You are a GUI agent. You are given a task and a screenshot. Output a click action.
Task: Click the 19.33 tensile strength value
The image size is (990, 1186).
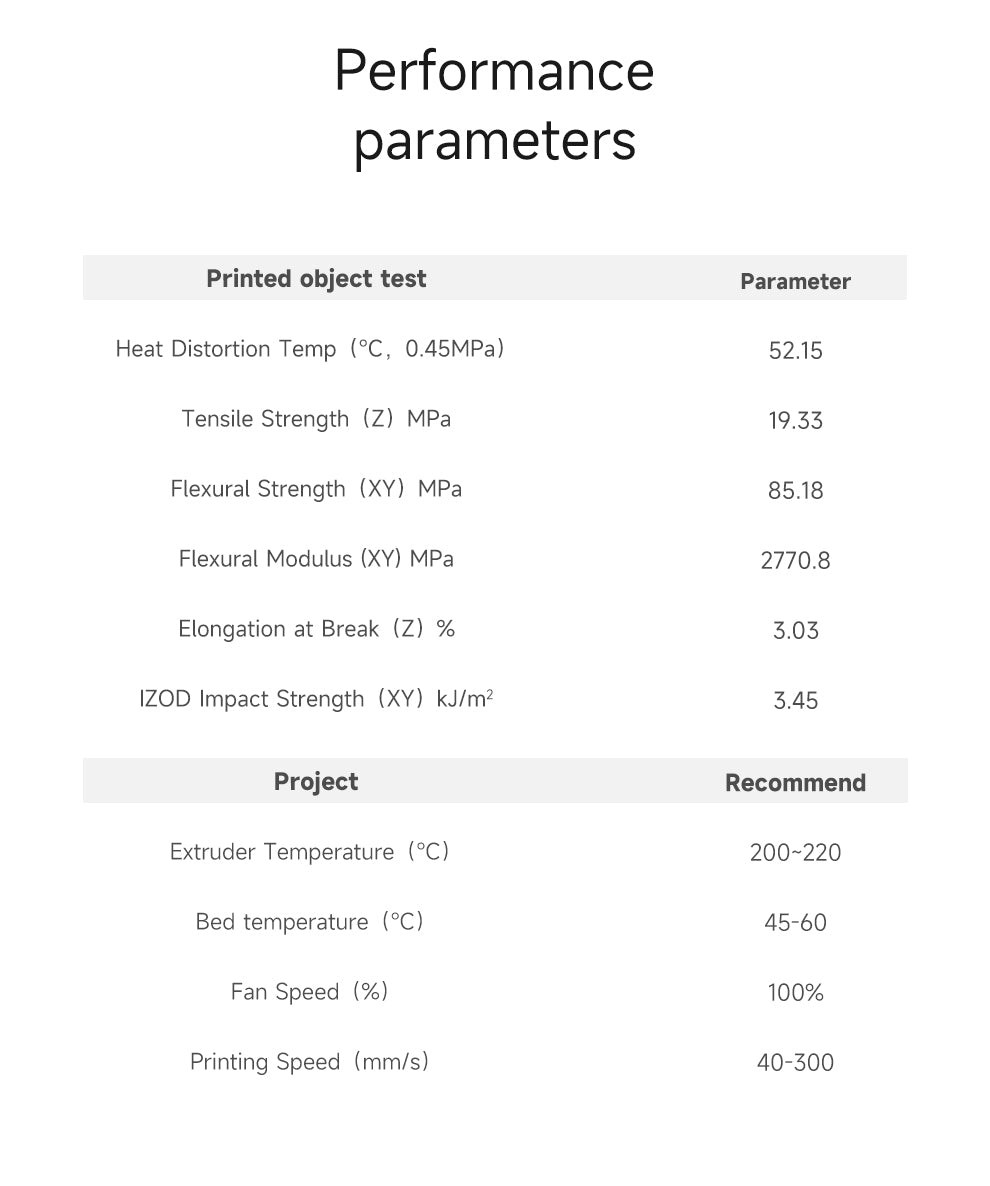(795, 421)
